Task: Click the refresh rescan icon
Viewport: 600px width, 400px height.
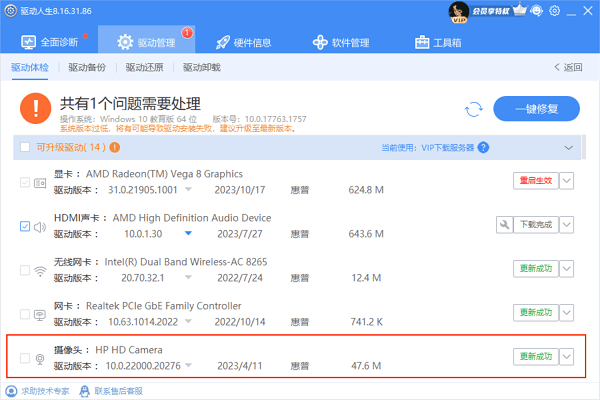Action: pos(474,109)
